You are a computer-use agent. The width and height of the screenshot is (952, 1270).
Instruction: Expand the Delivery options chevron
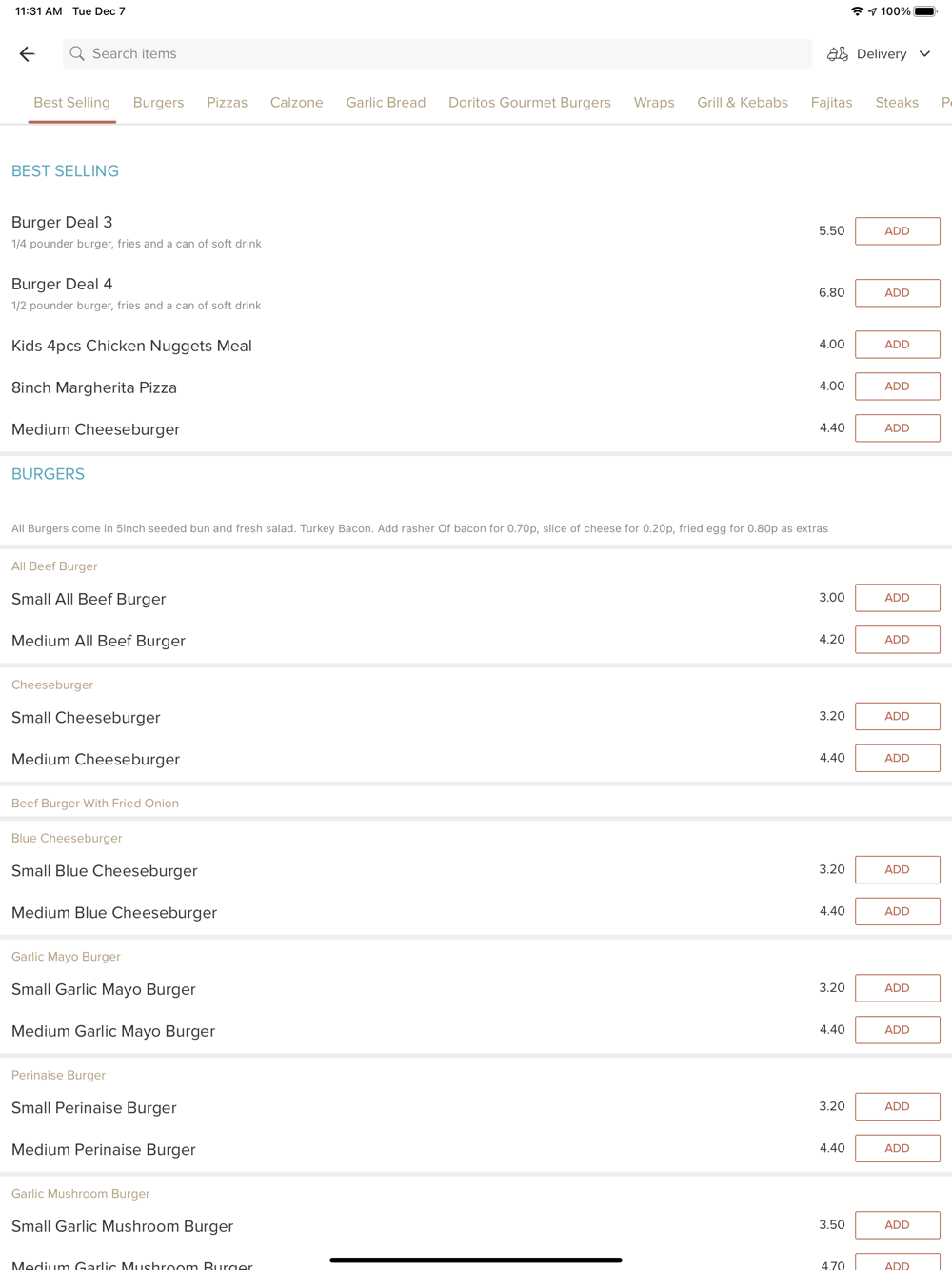coord(924,54)
